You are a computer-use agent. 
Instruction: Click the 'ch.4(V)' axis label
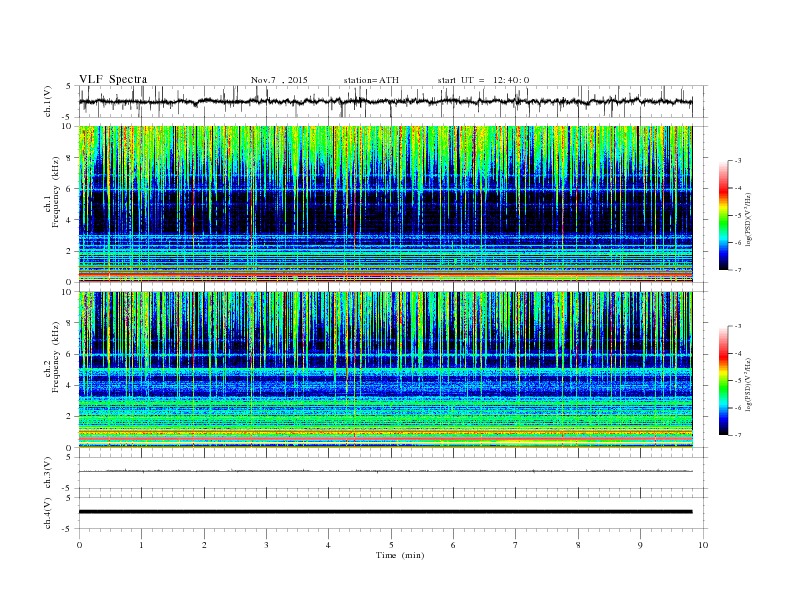pyautogui.click(x=48, y=513)
